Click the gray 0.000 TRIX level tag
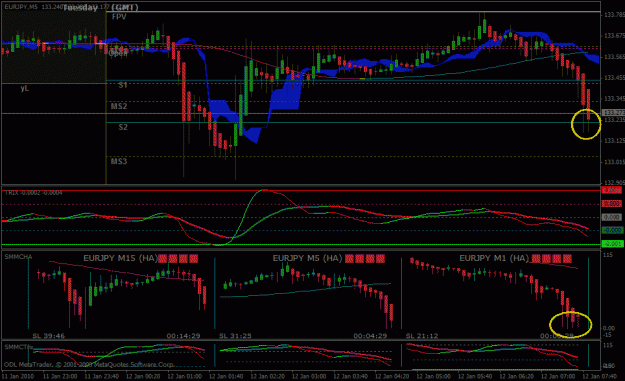Screen dimensions: 625x381 pyautogui.click(x=612, y=217)
